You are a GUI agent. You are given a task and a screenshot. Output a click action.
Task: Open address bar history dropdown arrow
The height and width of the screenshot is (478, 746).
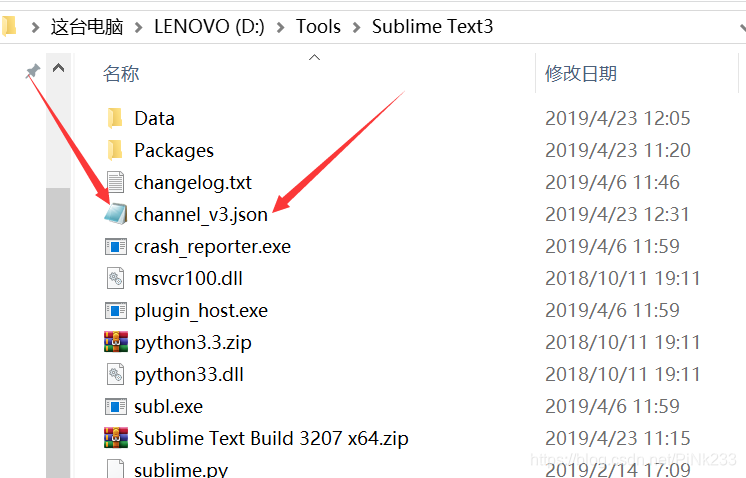point(743,27)
